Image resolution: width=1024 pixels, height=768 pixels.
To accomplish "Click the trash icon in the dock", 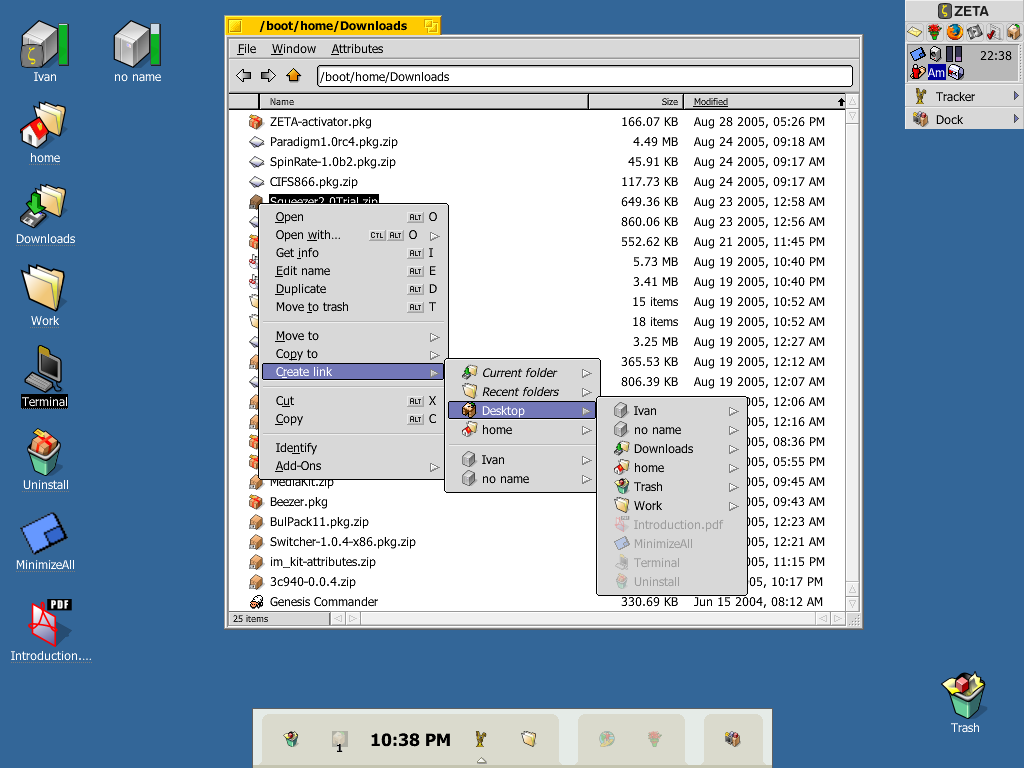I will 291,739.
